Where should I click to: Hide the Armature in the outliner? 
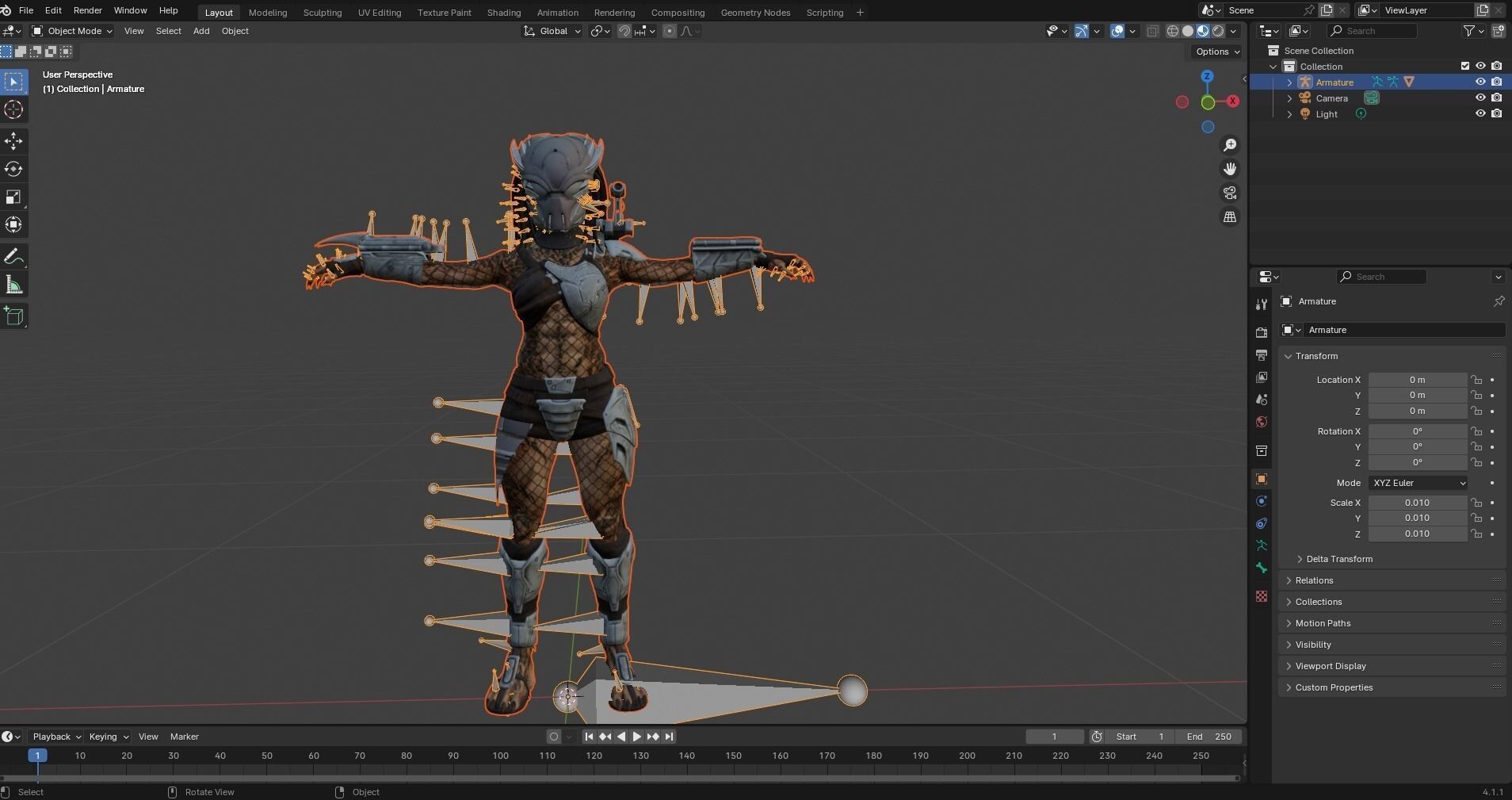(1480, 82)
